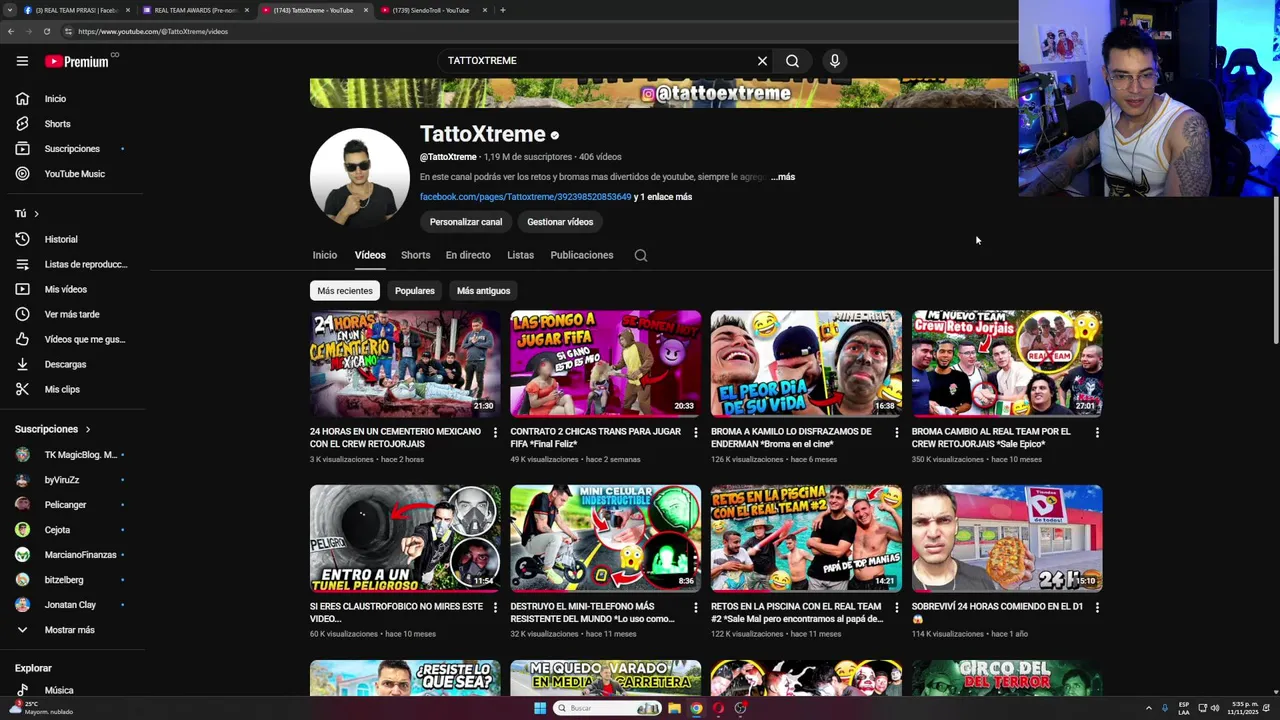The image size is (1280, 720).
Task: Switch to REAL TEAM AWARDS browser tab
Action: click(x=194, y=10)
